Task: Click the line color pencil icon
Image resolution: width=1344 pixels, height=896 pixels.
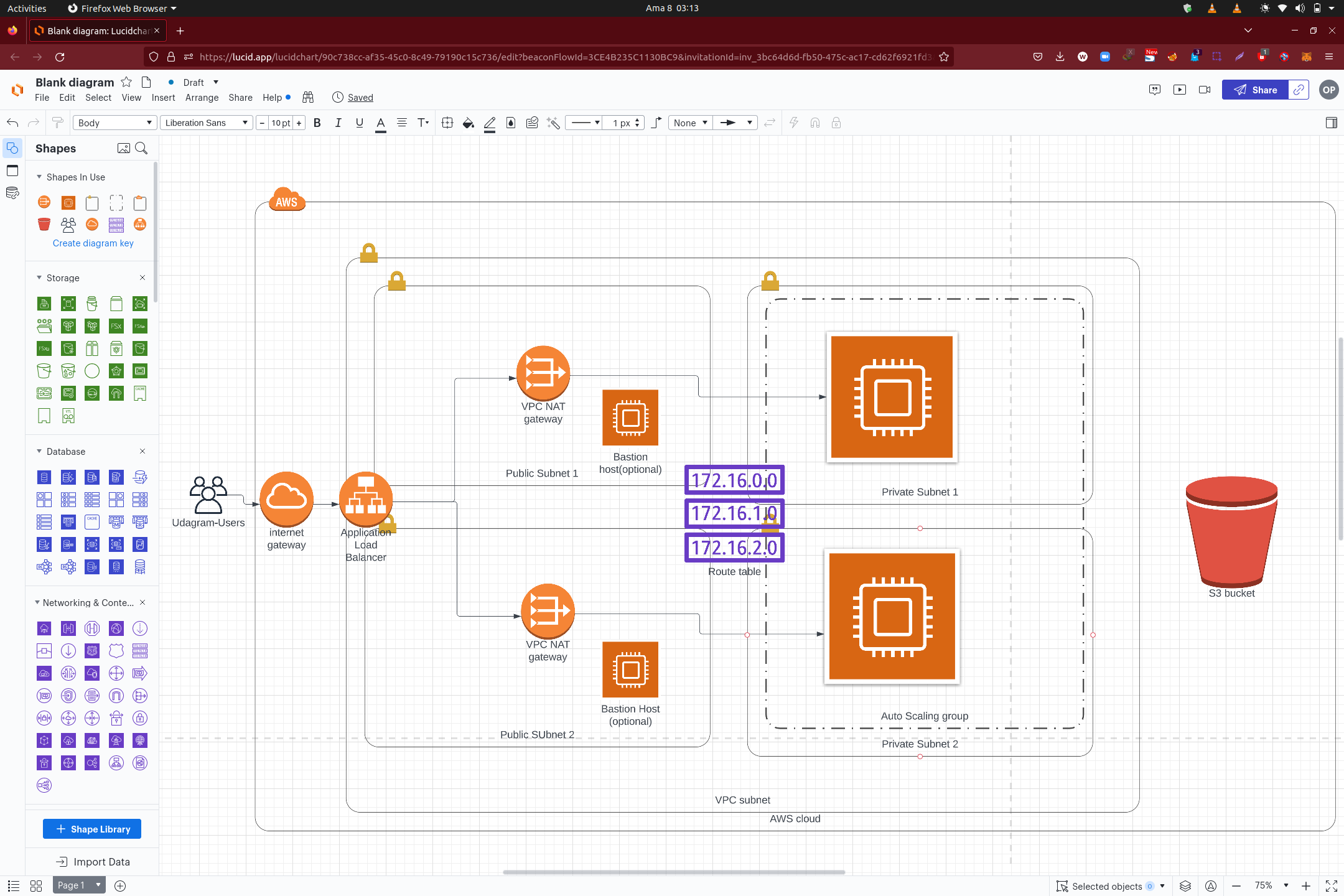Action: click(490, 123)
